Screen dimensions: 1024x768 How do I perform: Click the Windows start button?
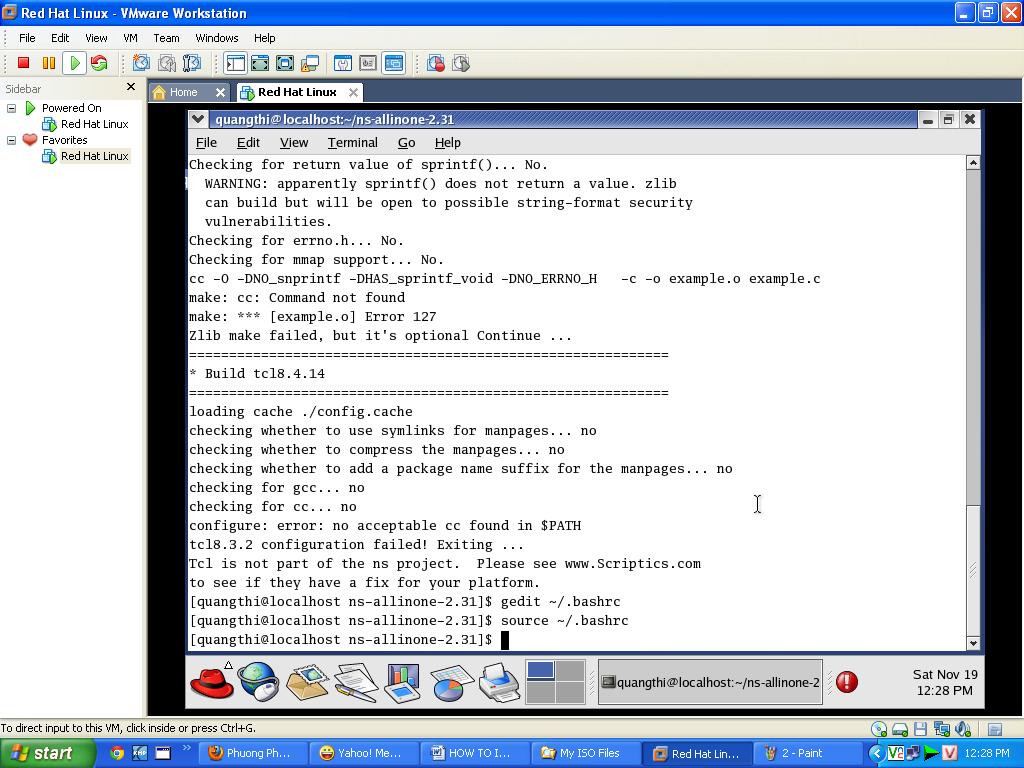point(42,753)
